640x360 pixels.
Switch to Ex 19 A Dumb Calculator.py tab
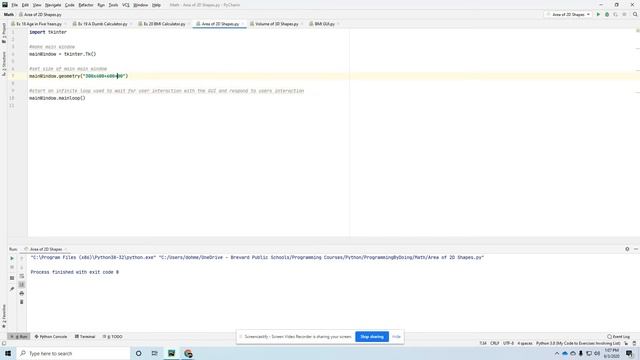tap(102, 24)
